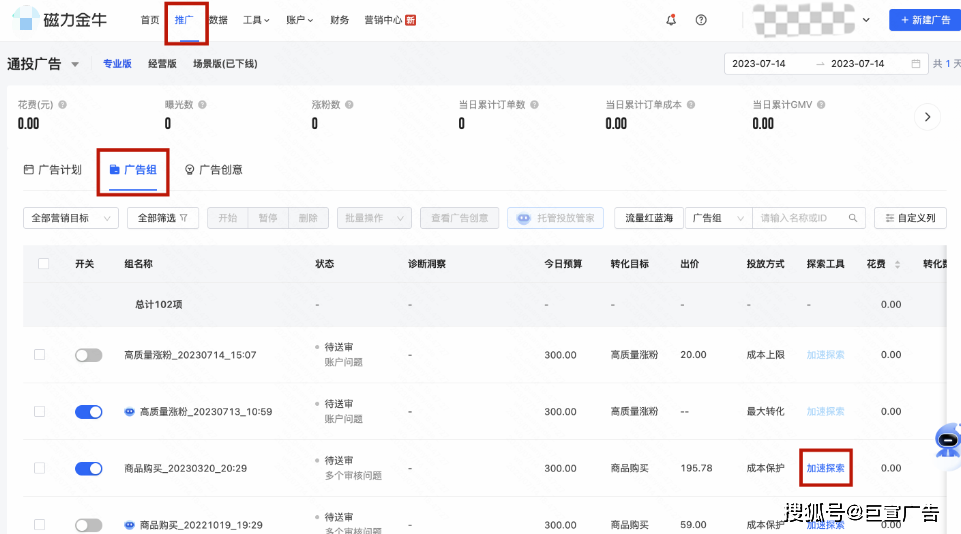Open the notification bell
961x534 pixels.
(x=671, y=20)
